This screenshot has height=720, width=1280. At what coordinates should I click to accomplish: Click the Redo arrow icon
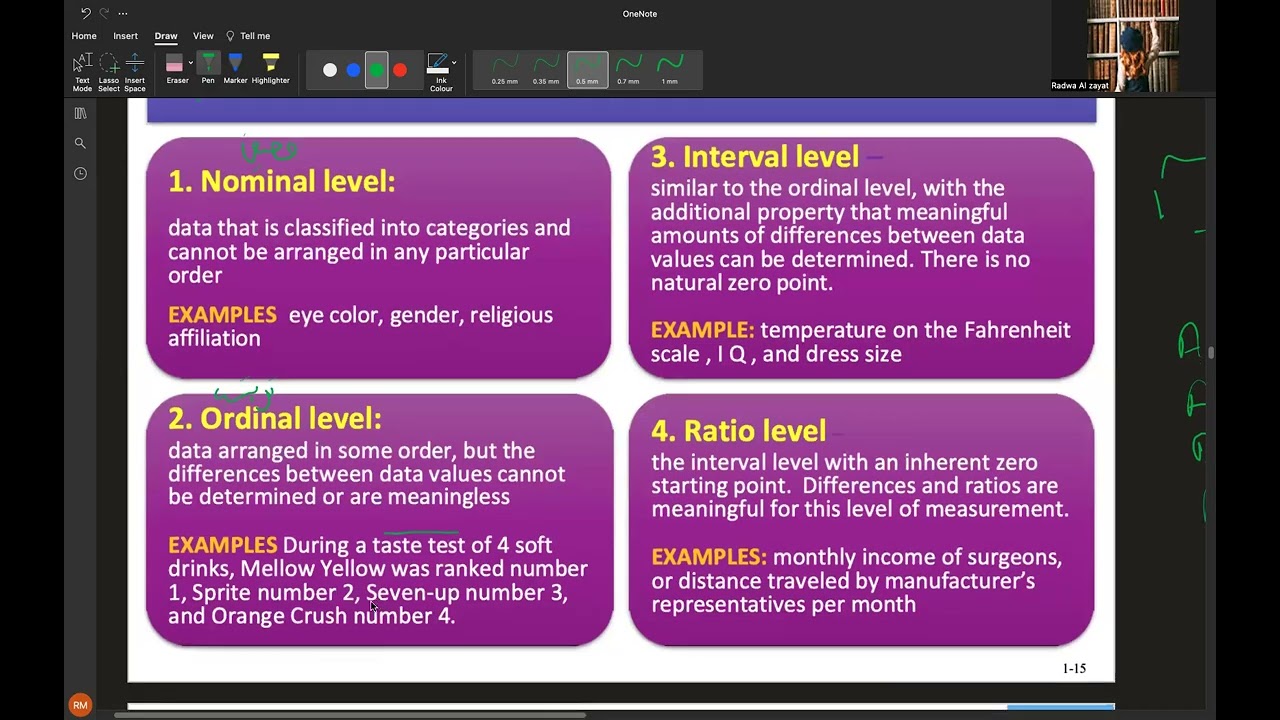[104, 13]
